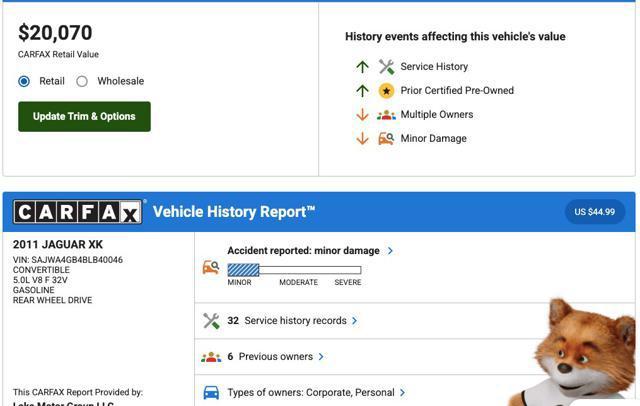Click the damage severity bar

click(294, 270)
